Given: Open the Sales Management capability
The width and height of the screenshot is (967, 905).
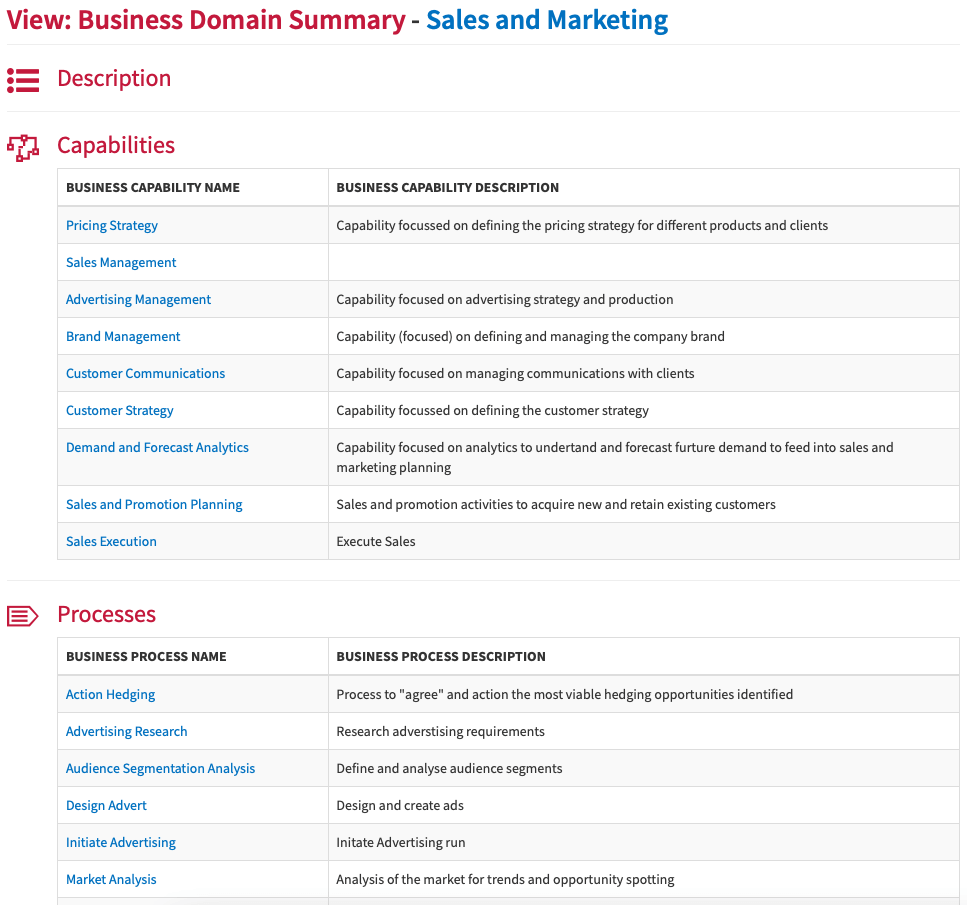Looking at the screenshot, I should click(x=121, y=262).
